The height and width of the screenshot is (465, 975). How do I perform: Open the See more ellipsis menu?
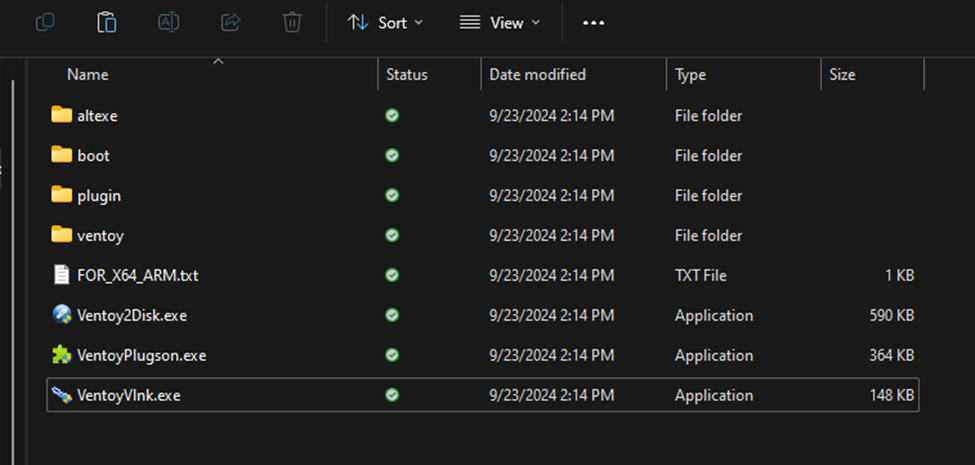(593, 22)
